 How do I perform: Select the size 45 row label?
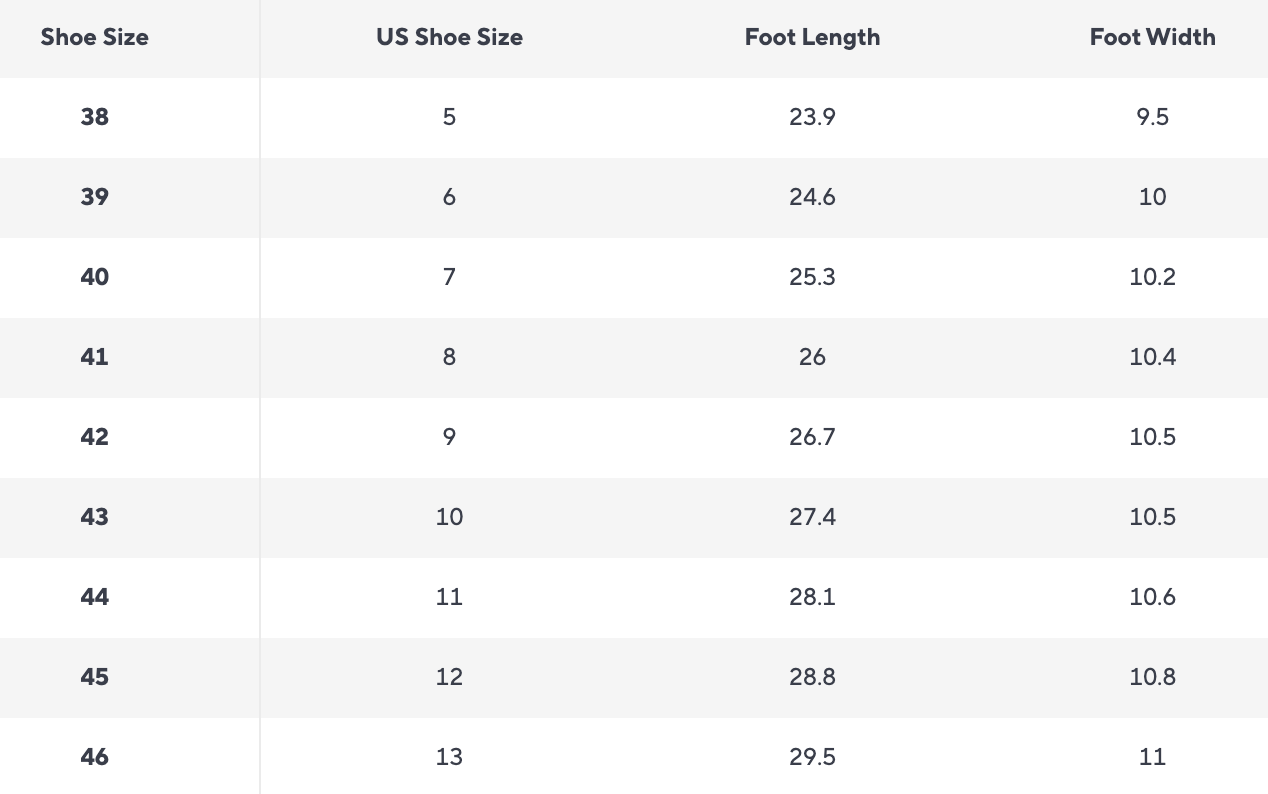tap(94, 677)
